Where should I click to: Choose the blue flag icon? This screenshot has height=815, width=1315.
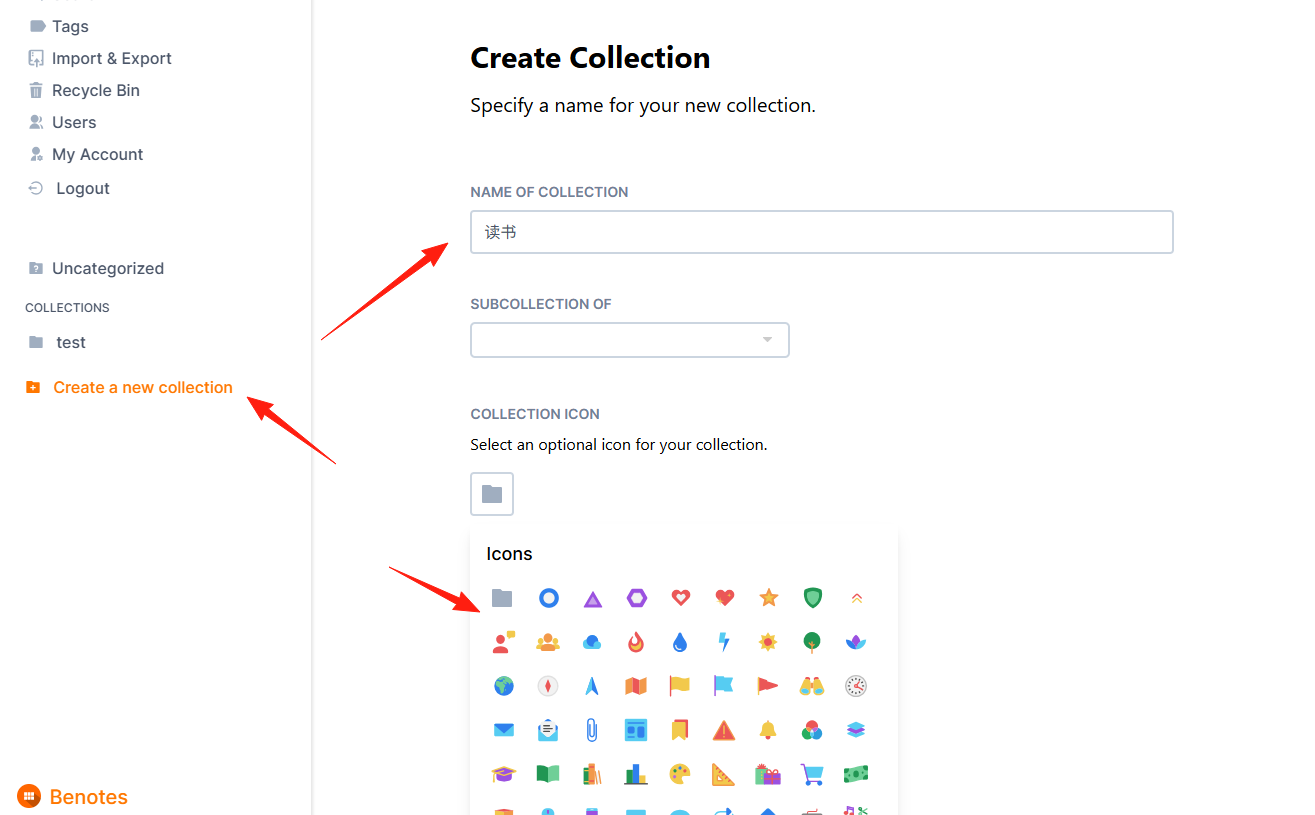724,686
